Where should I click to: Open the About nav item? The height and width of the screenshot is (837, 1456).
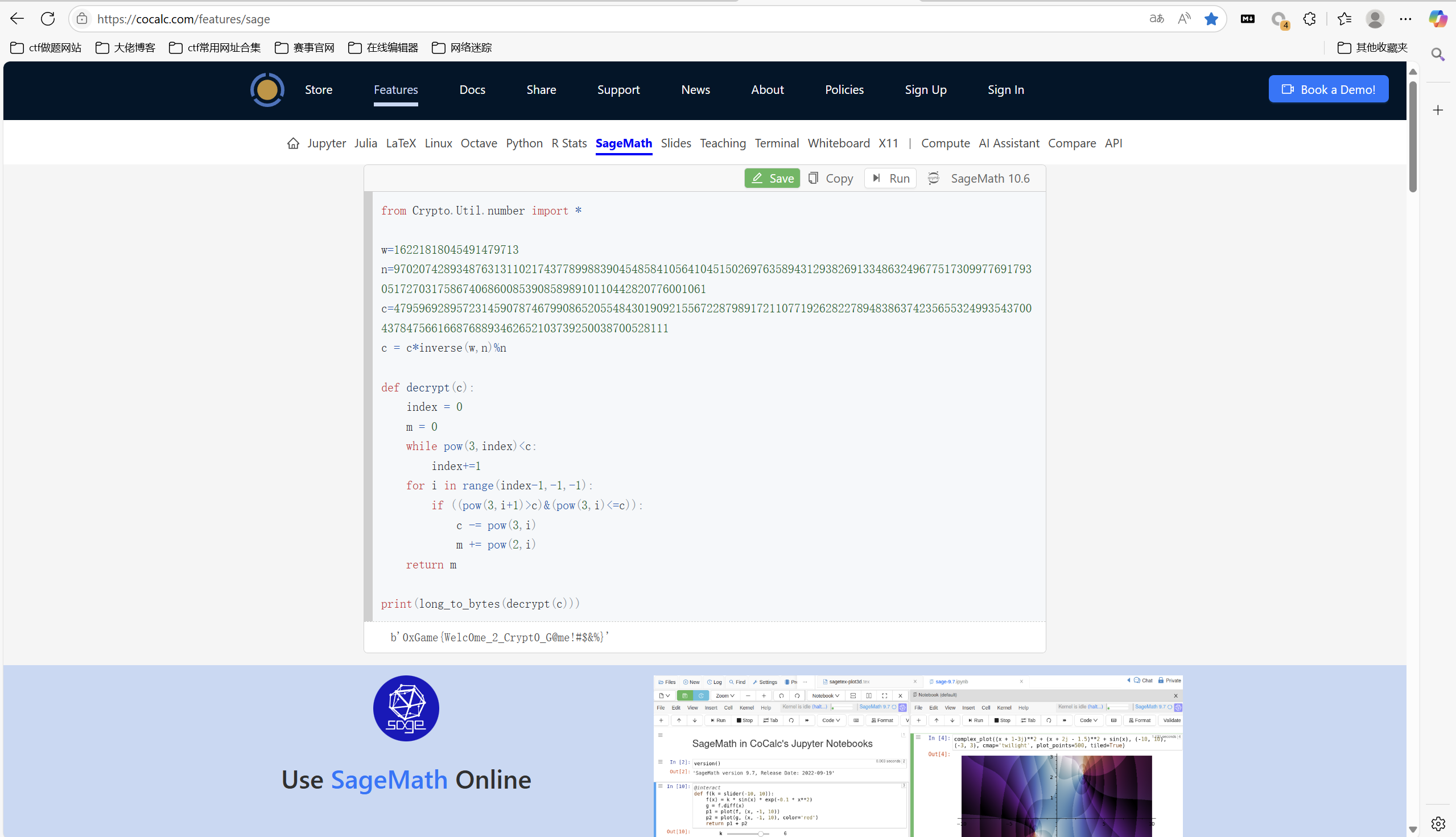coord(767,90)
